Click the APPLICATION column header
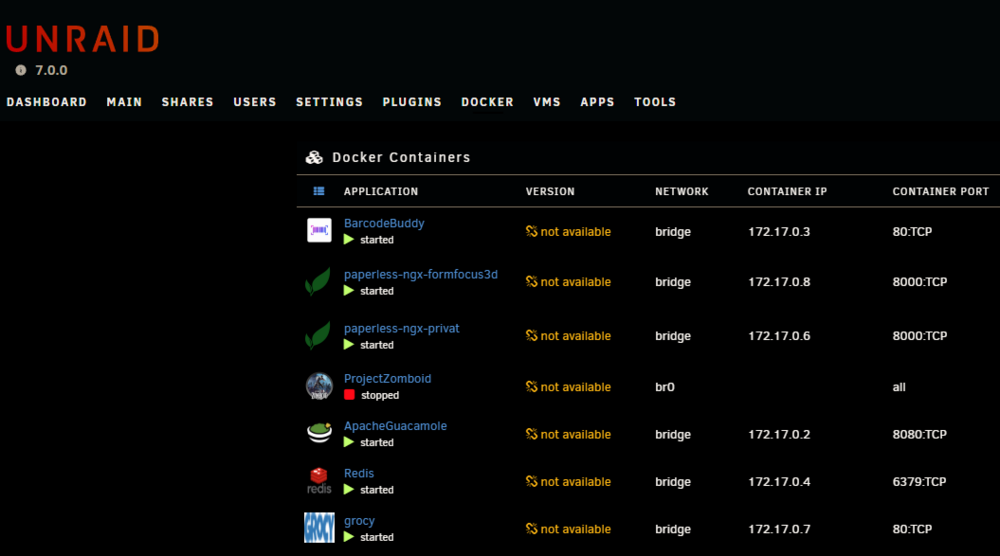Screen dimensions: 1000x556 click(381, 191)
